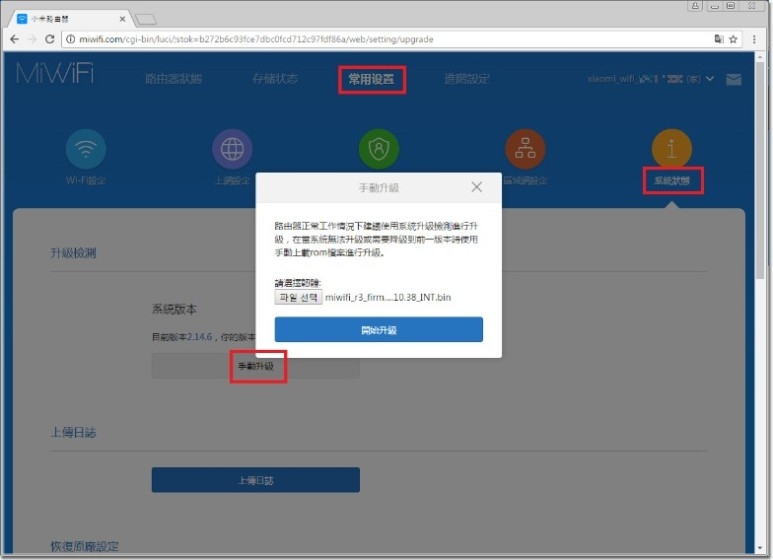Open the Chrome menu (three dots)
Image resolution: width=773 pixels, height=560 pixels.
[x=755, y=39]
